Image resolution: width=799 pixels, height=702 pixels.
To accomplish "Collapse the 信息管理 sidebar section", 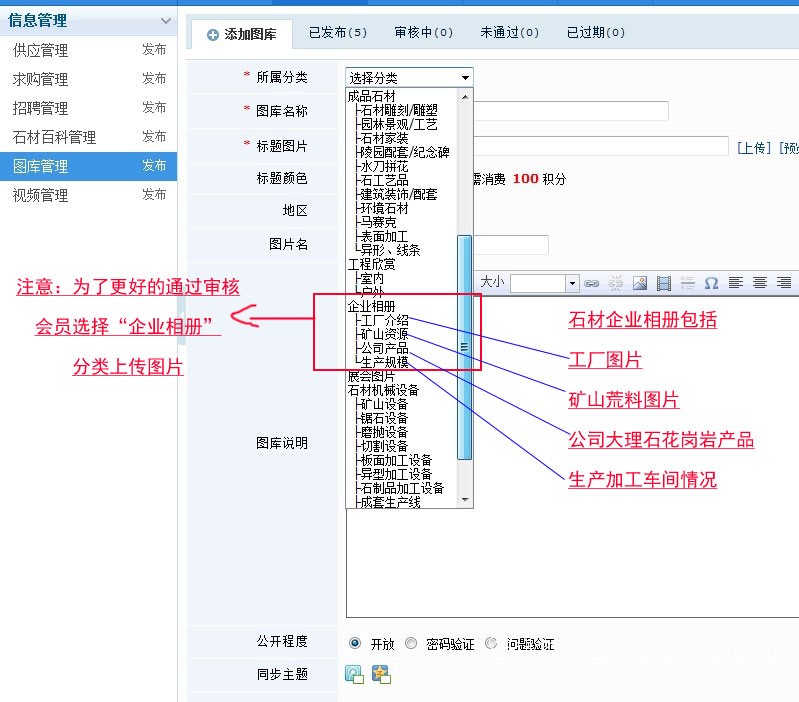I will click(x=165, y=20).
